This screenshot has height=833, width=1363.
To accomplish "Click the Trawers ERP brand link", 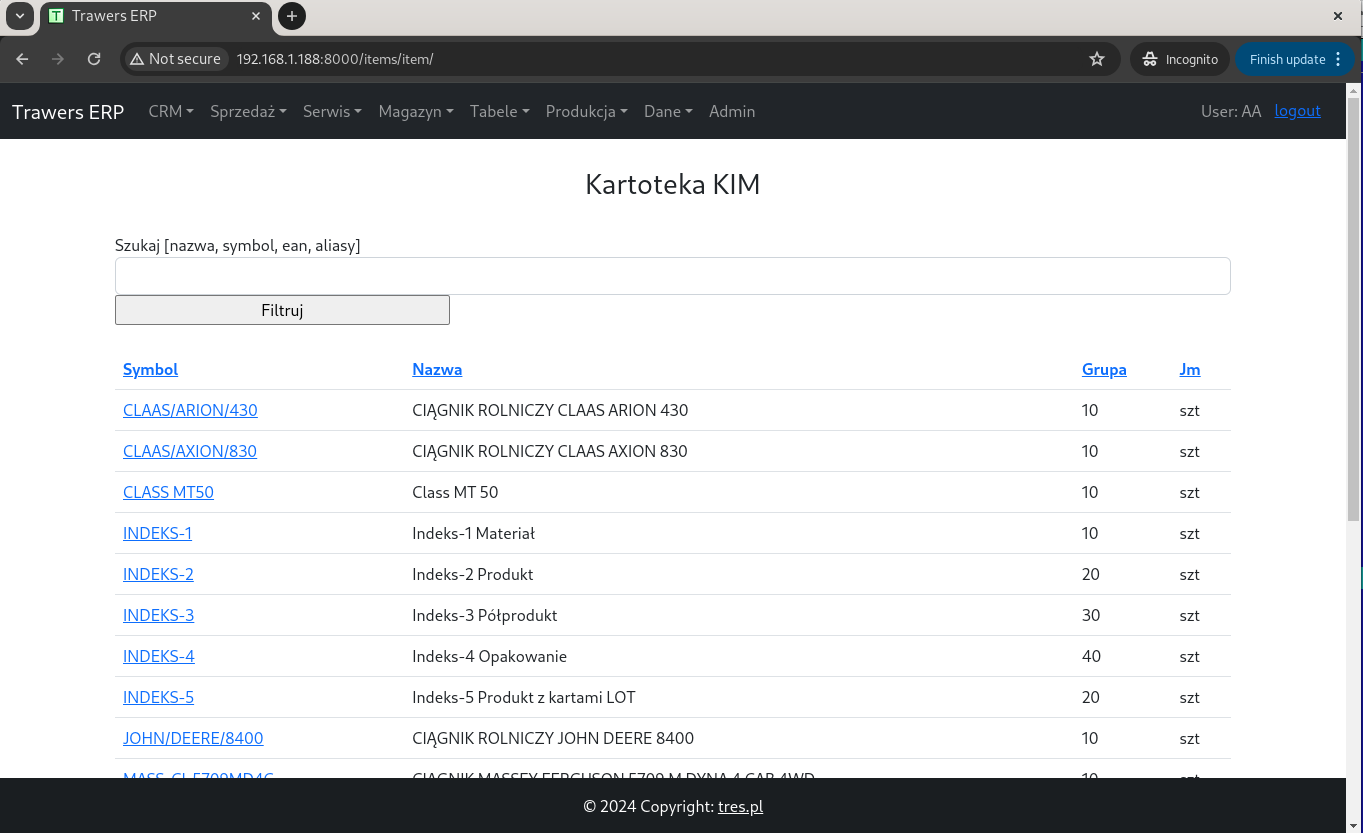I will point(68,111).
